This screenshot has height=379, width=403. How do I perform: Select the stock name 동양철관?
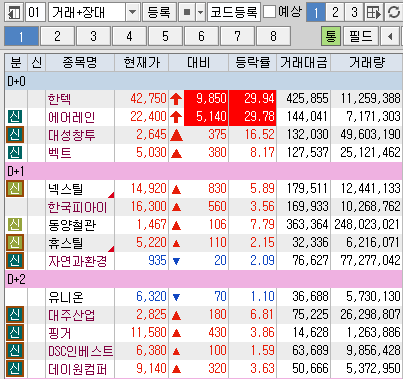72,225
